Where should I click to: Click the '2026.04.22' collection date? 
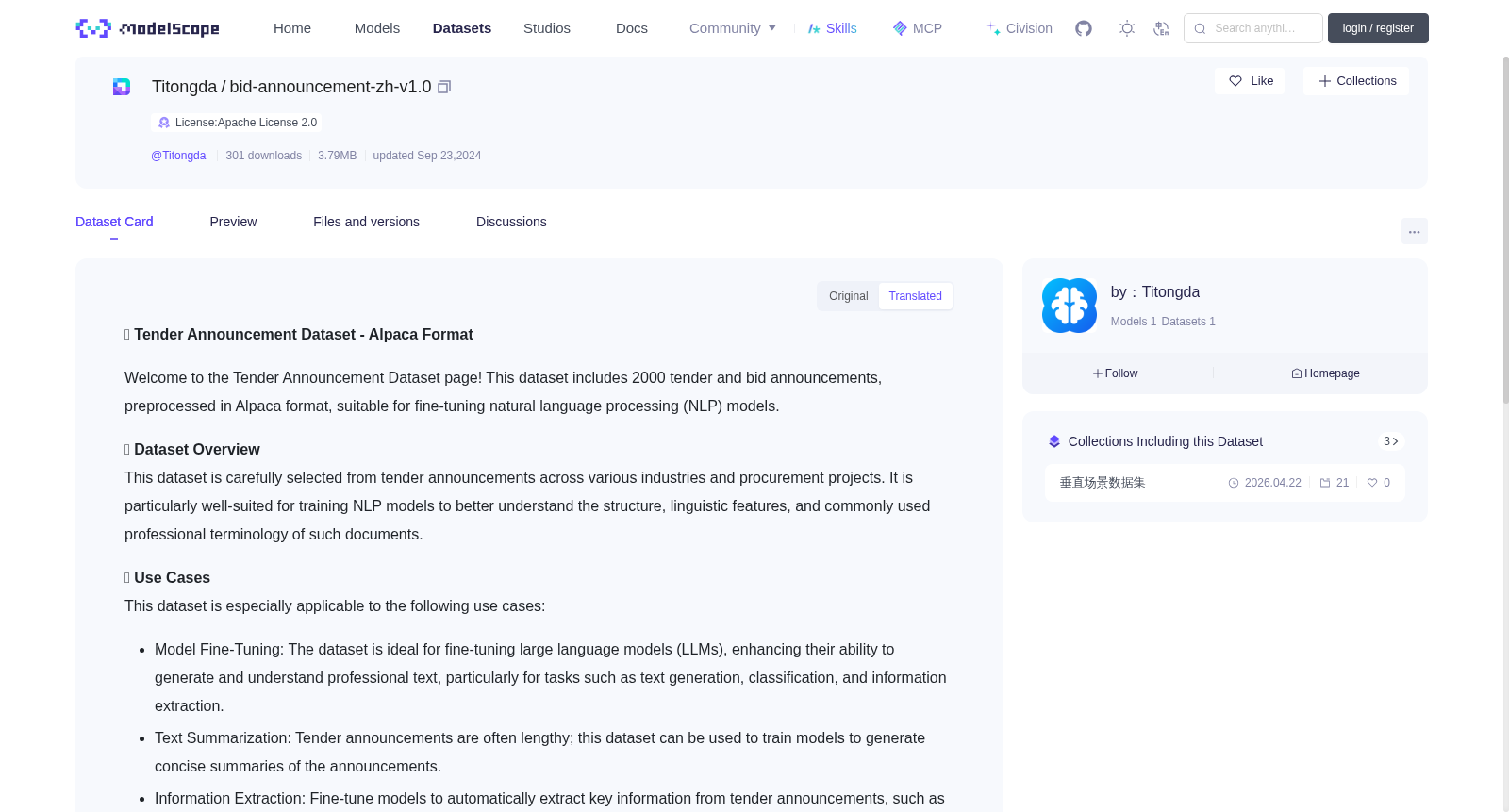[x=1272, y=483]
